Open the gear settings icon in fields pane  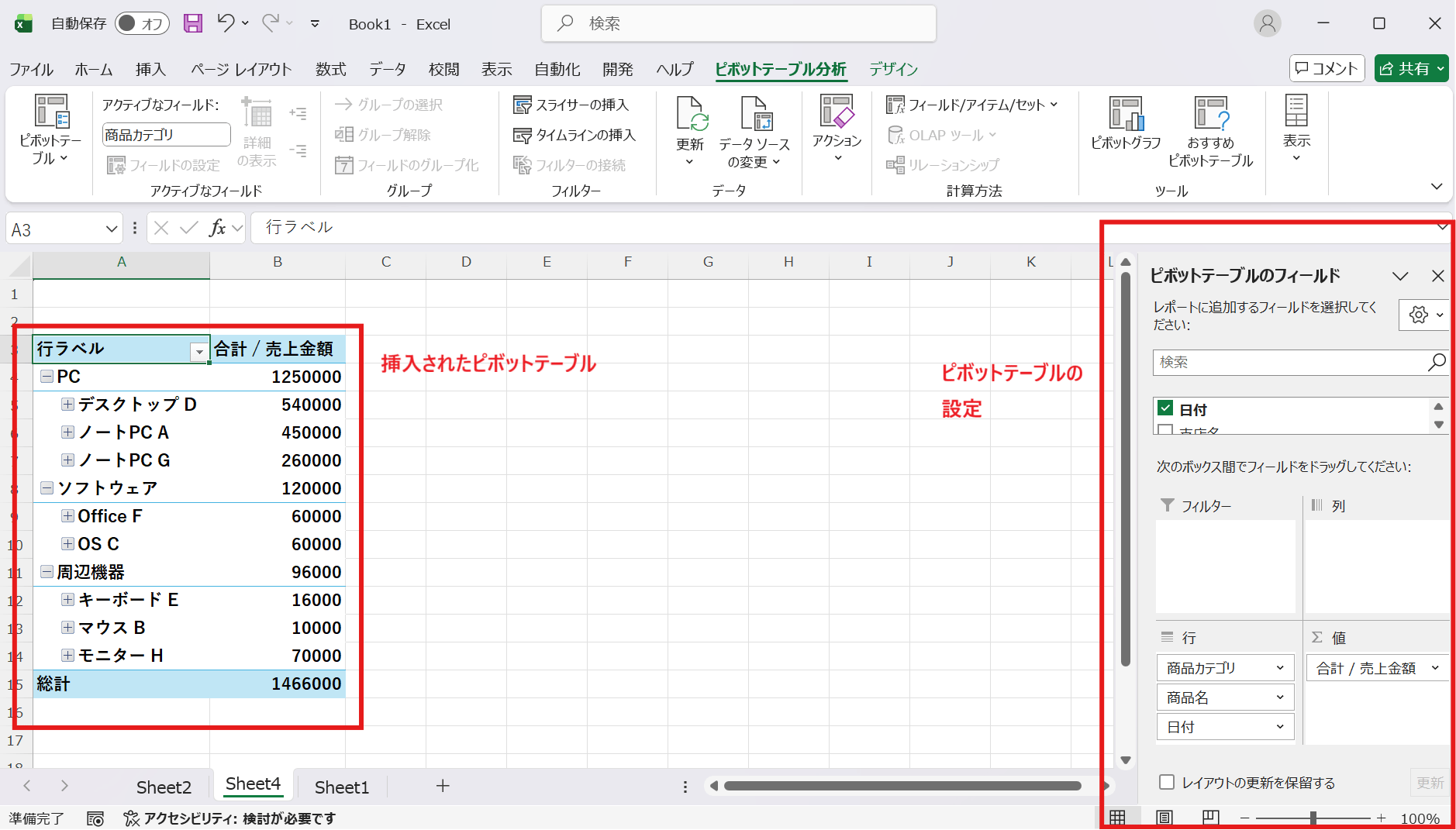1420,315
